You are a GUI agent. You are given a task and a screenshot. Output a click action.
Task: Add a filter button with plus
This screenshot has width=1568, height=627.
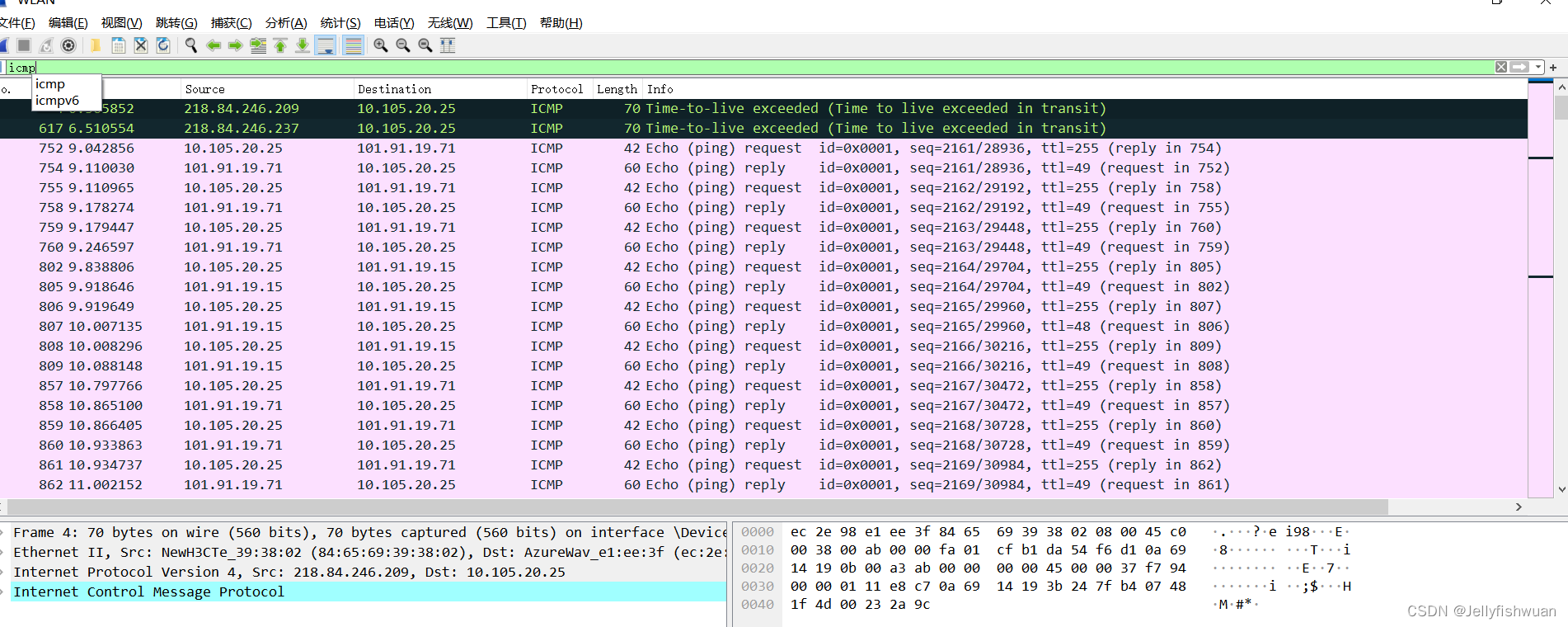pos(1553,68)
